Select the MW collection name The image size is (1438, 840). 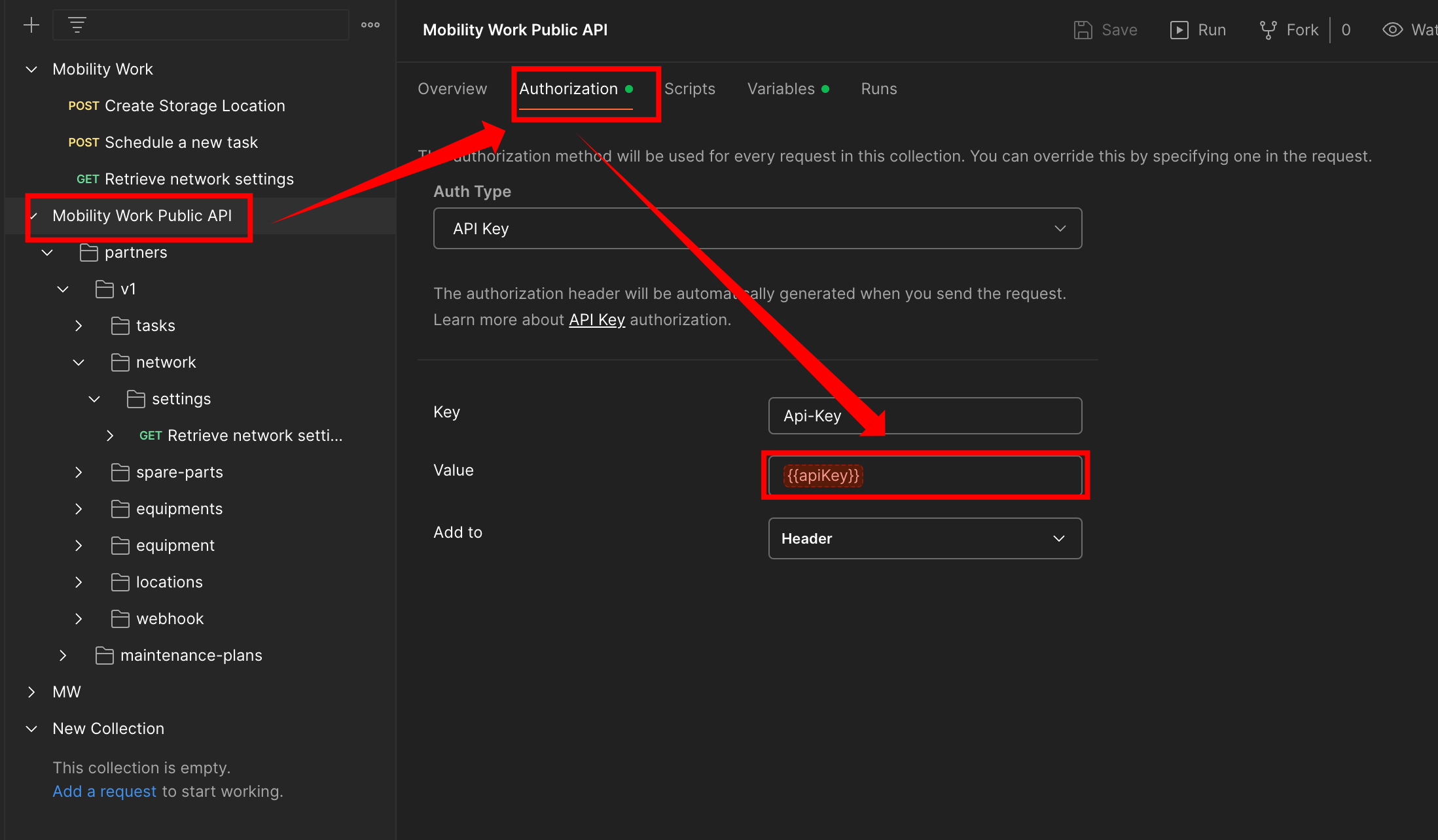[67, 692]
